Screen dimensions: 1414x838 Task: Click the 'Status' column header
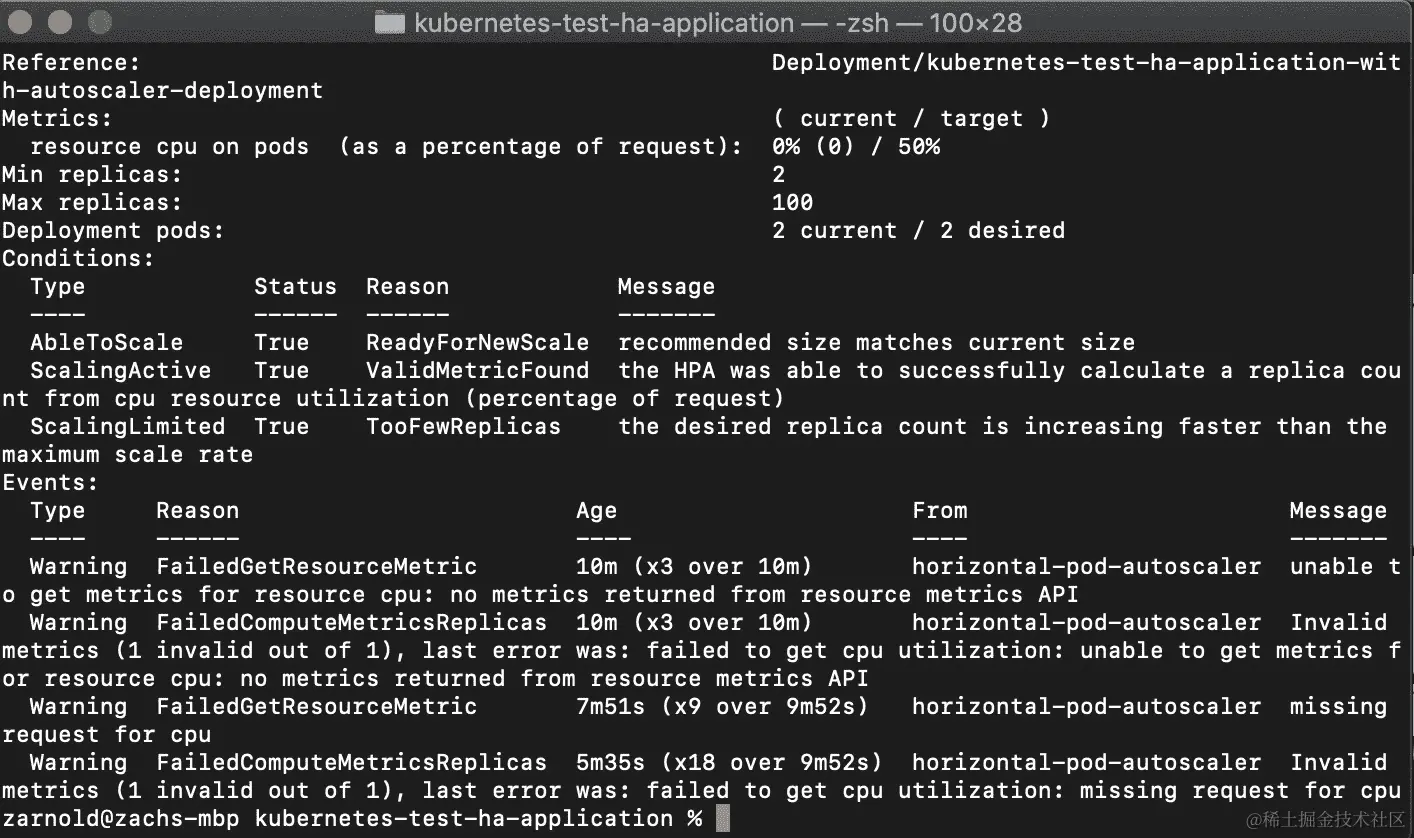296,287
